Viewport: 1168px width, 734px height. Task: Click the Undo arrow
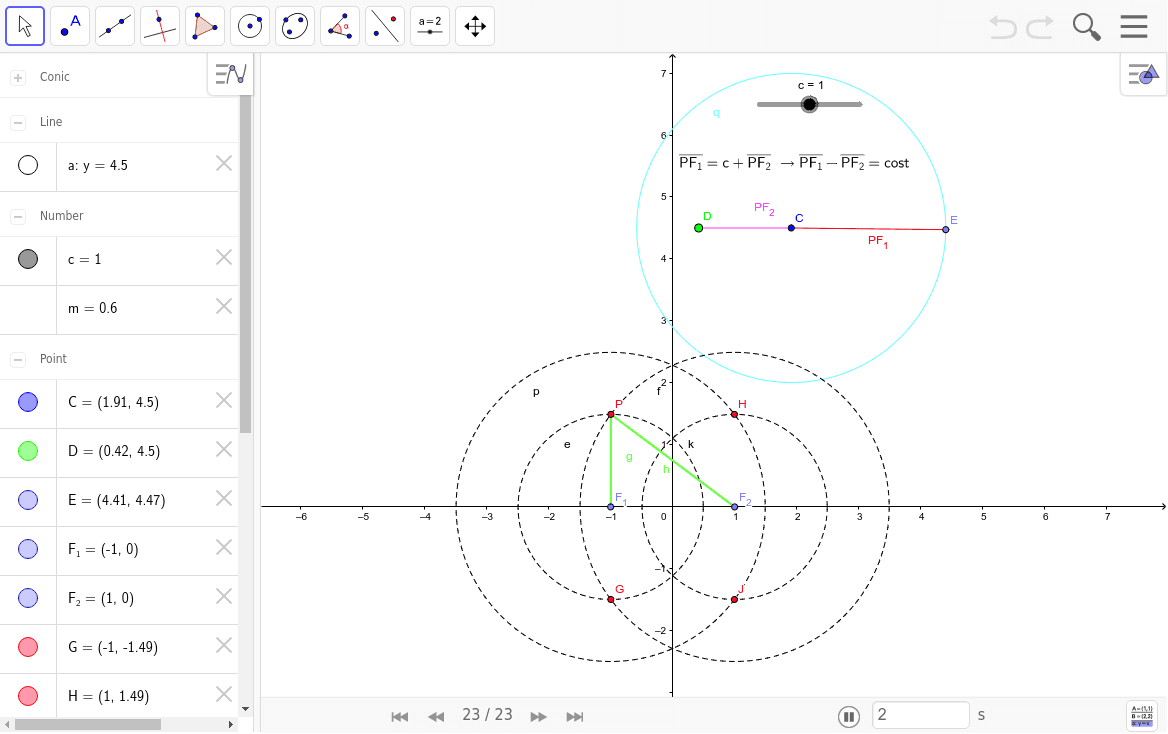coord(1003,27)
